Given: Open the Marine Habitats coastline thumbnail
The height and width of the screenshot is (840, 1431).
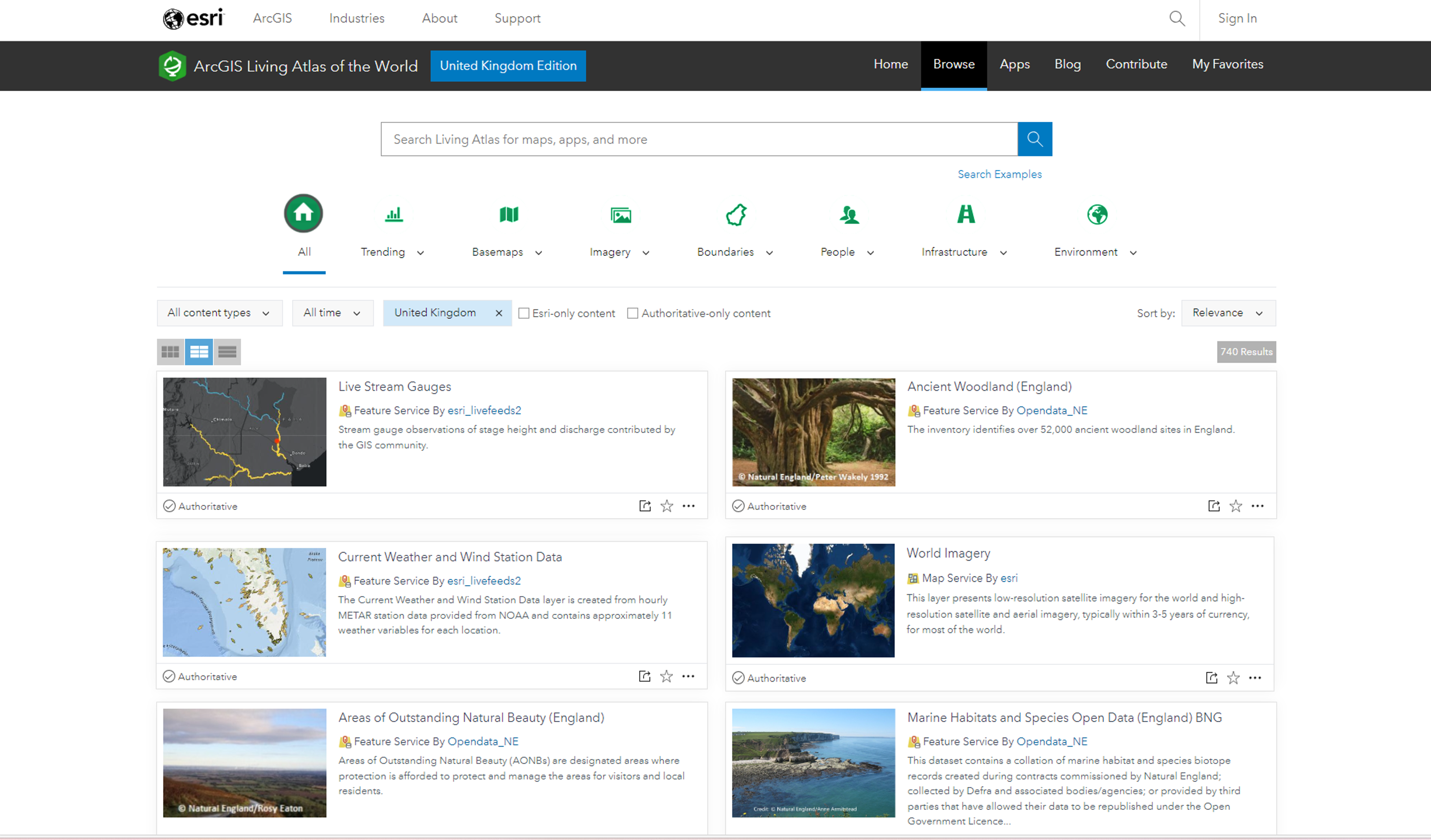Looking at the screenshot, I should pos(813,763).
